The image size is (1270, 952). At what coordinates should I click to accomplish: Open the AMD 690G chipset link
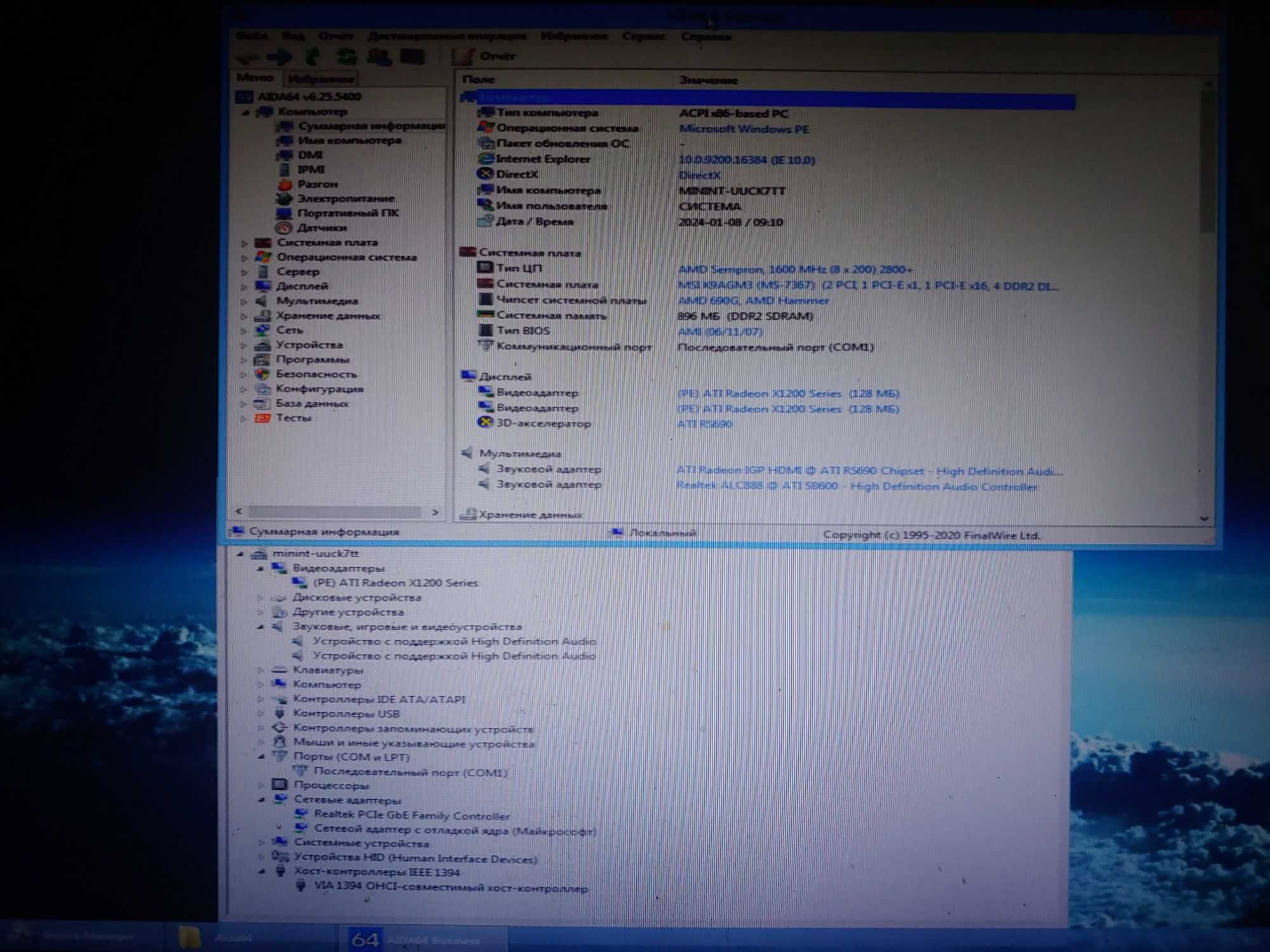click(753, 301)
